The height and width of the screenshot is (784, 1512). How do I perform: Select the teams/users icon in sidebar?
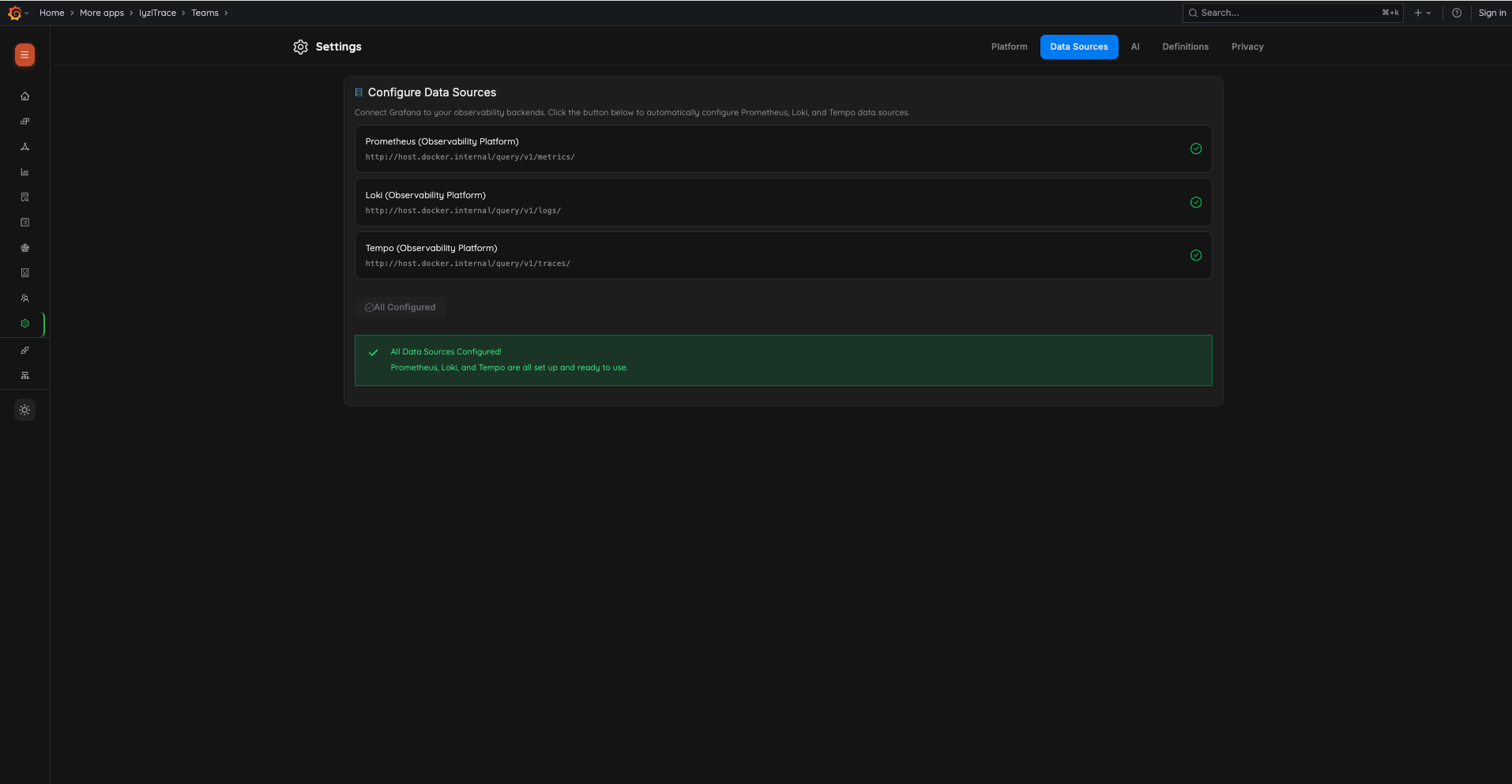[x=24, y=298]
